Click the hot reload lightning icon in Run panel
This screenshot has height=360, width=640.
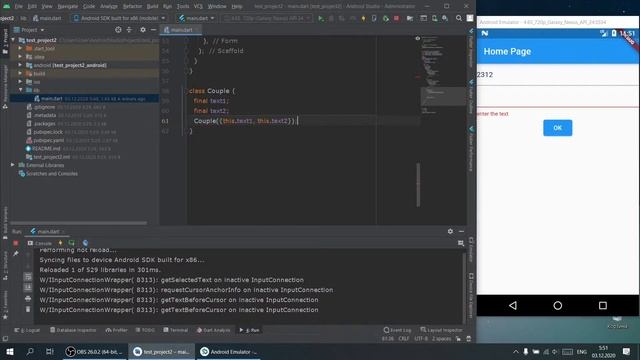pos(60,243)
